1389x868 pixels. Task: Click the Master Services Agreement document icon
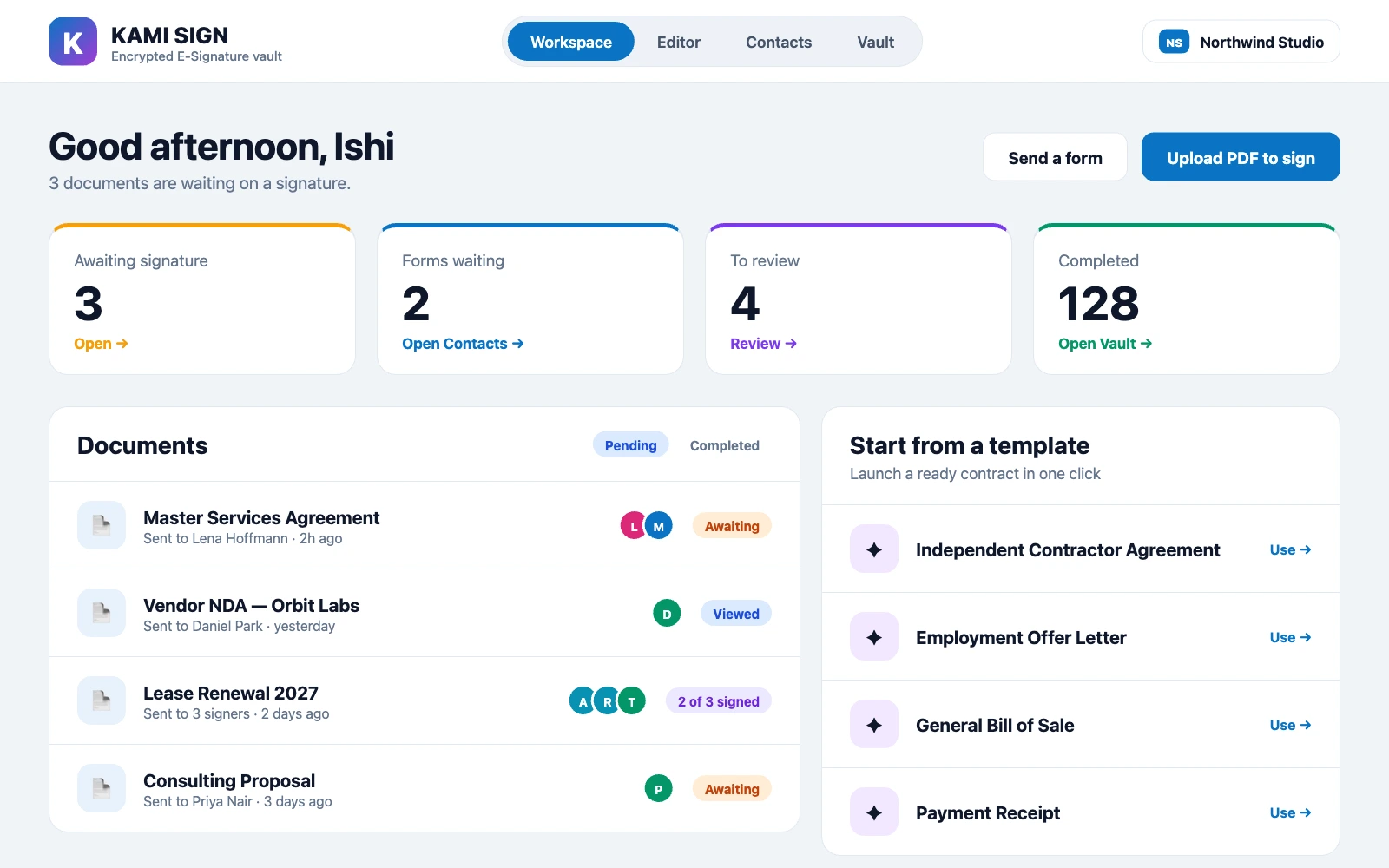(102, 525)
